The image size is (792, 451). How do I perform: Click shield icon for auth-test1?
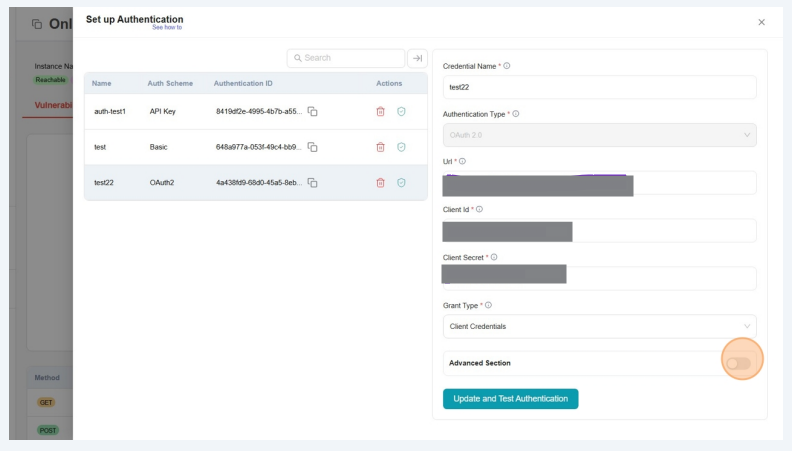tap(401, 112)
